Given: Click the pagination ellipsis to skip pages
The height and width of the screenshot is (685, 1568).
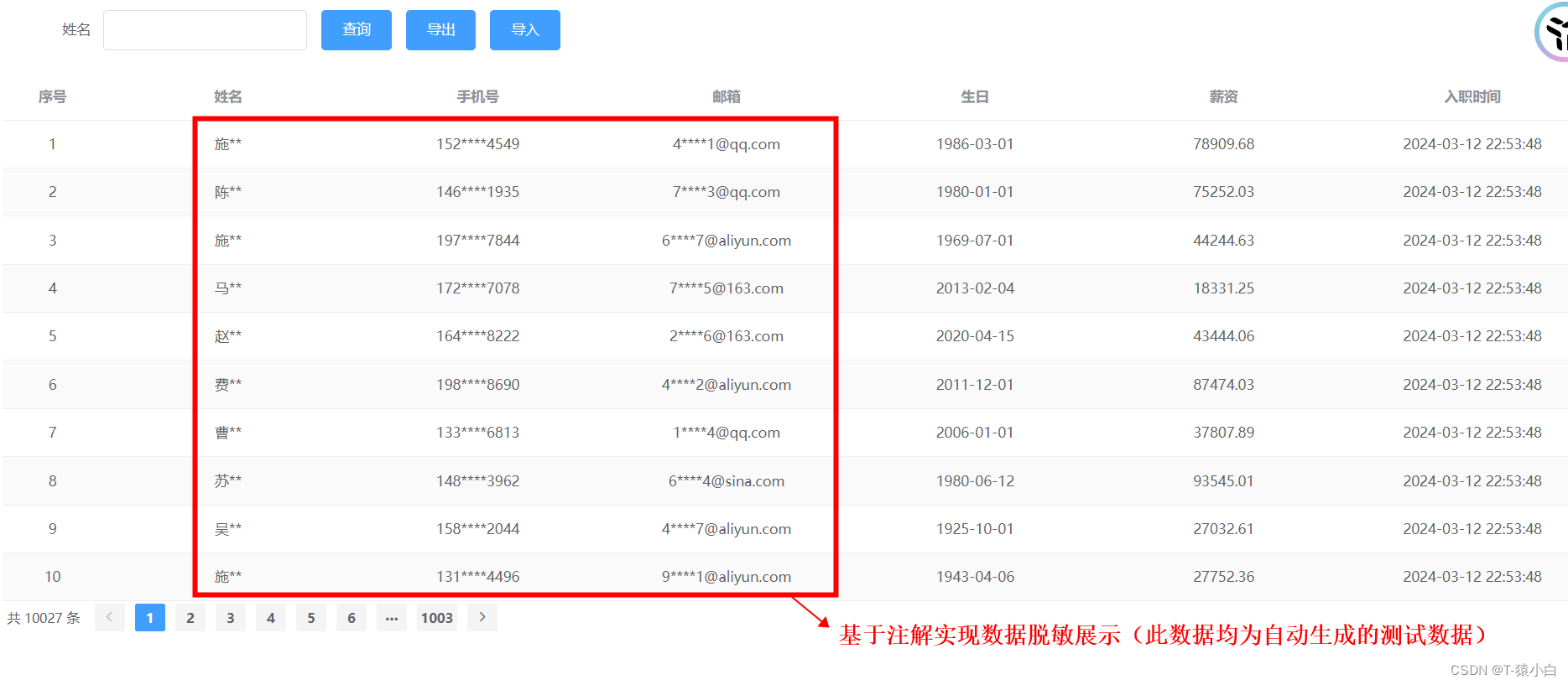Looking at the screenshot, I should (x=392, y=617).
